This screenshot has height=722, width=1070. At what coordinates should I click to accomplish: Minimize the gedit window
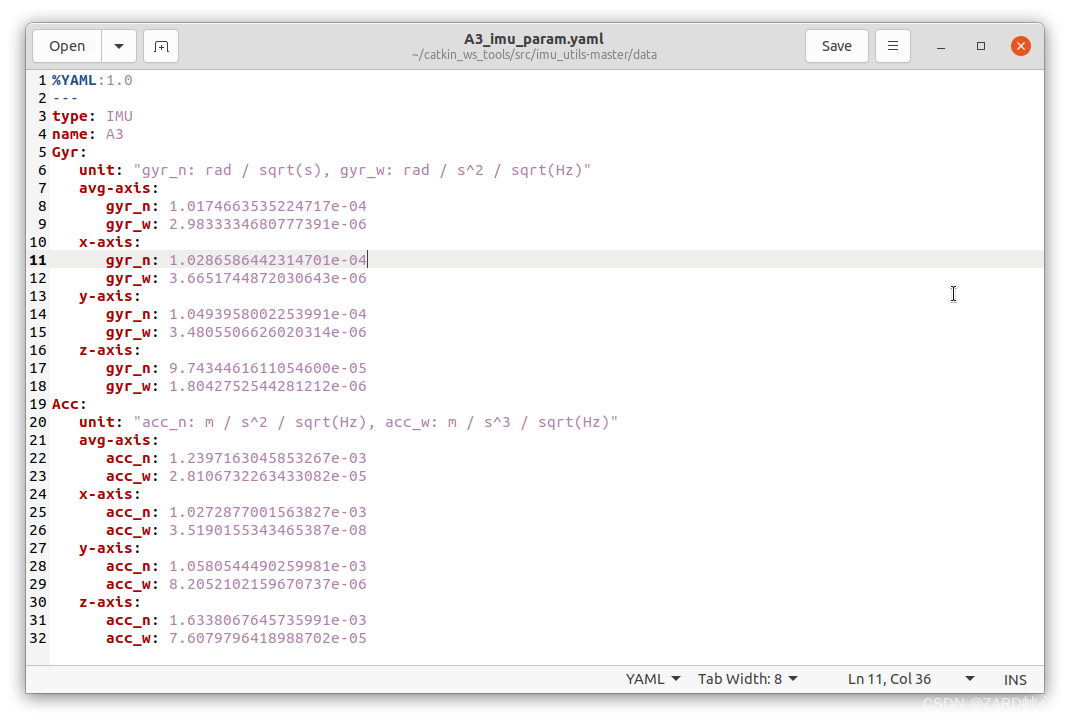click(940, 46)
